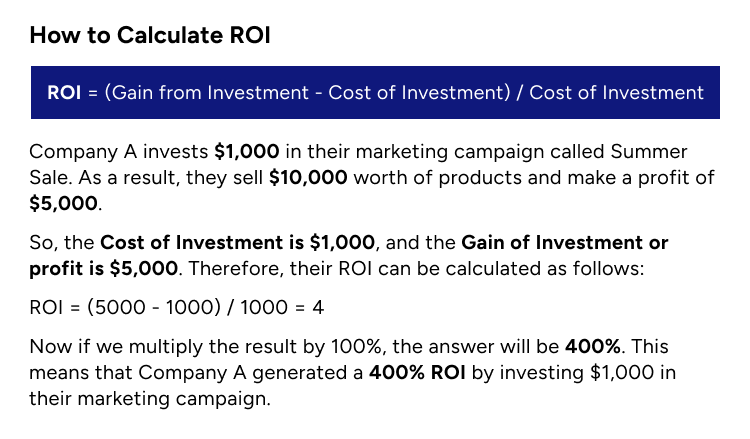This screenshot has height=439, width=750.
Task: Click the result "4" ending the equation
Action: coord(318,309)
